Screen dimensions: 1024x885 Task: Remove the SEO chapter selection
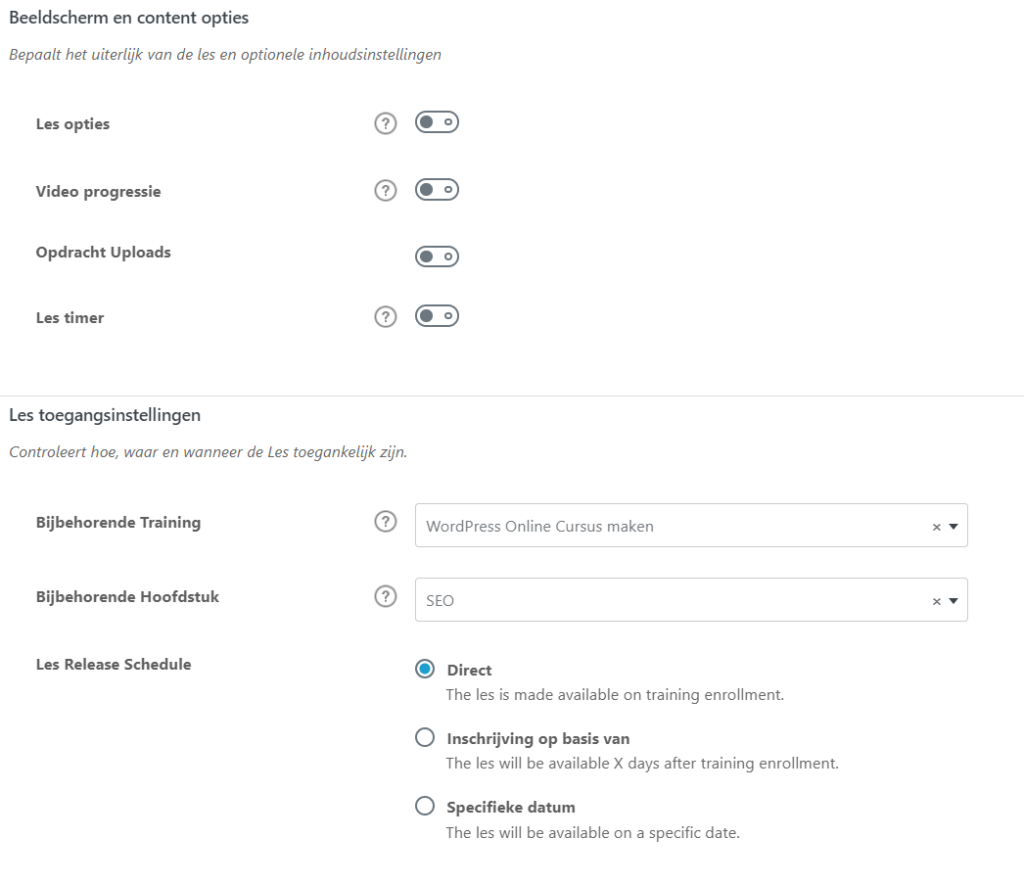coord(936,601)
